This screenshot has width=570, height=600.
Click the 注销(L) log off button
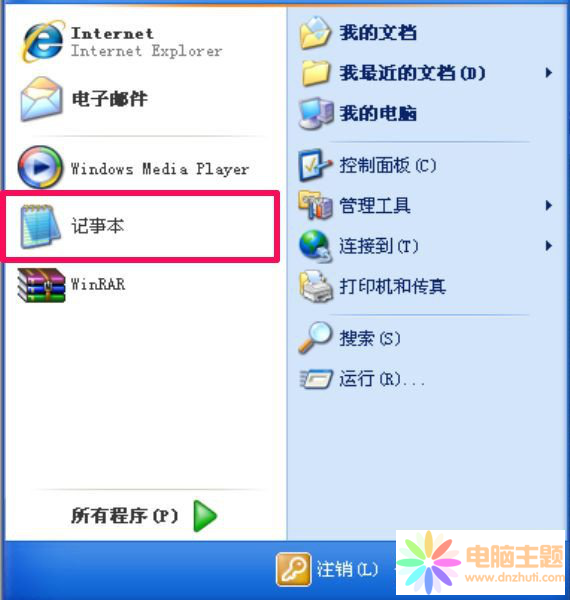click(x=327, y=569)
